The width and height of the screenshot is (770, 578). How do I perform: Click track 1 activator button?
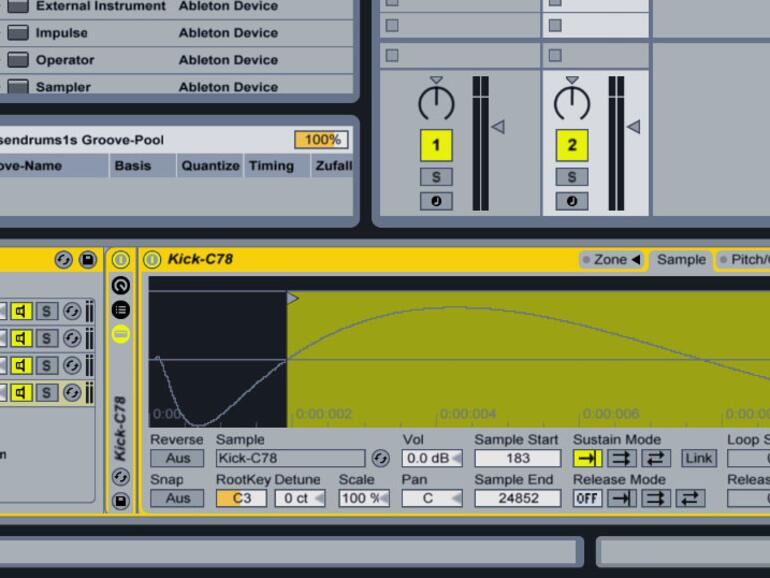coord(436,145)
